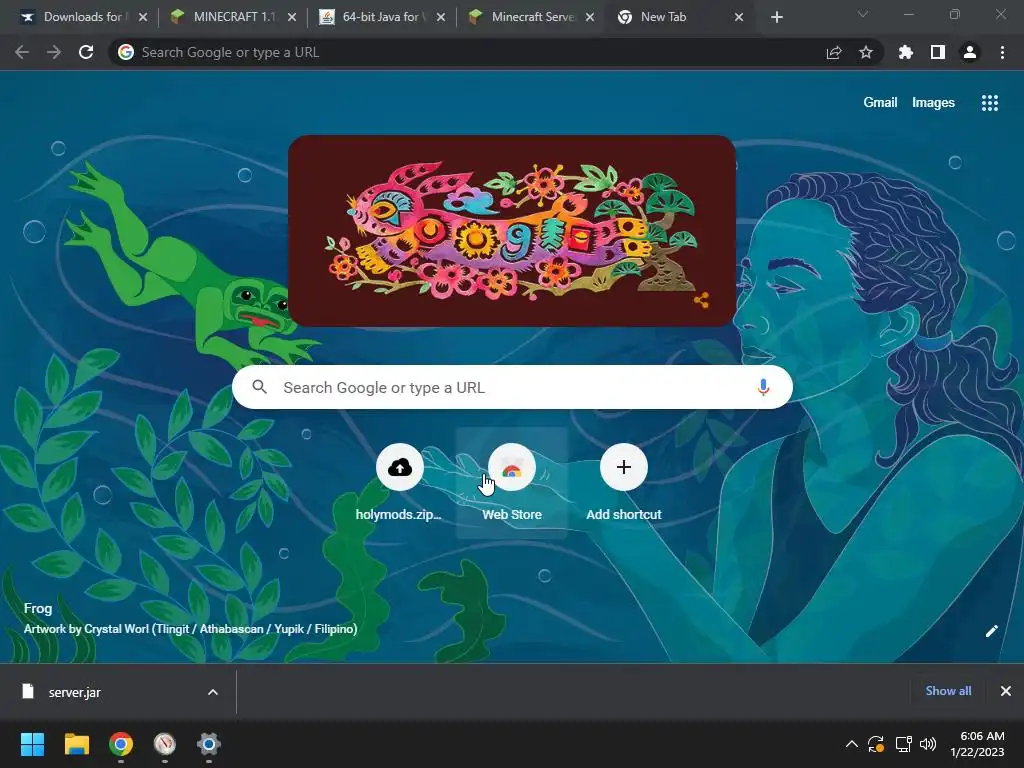Image resolution: width=1024 pixels, height=768 pixels.
Task: Click the magnifier icon in search box
Action: click(260, 387)
